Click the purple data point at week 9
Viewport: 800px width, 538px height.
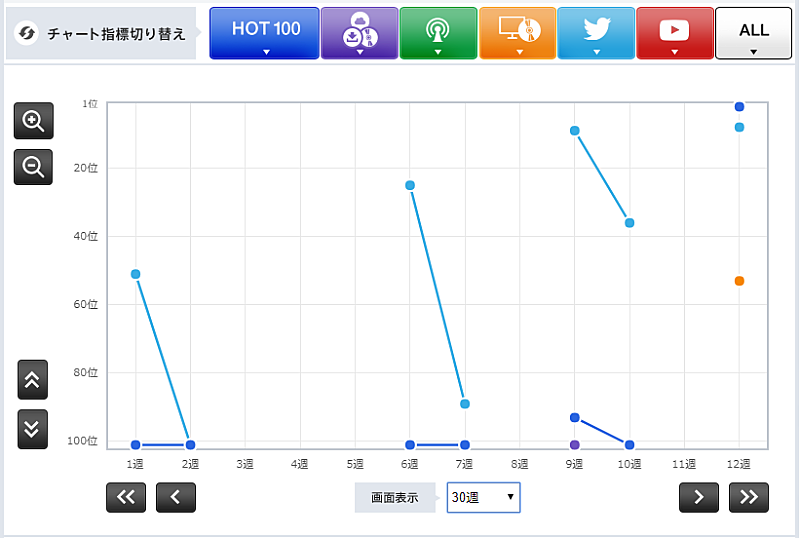click(574, 445)
